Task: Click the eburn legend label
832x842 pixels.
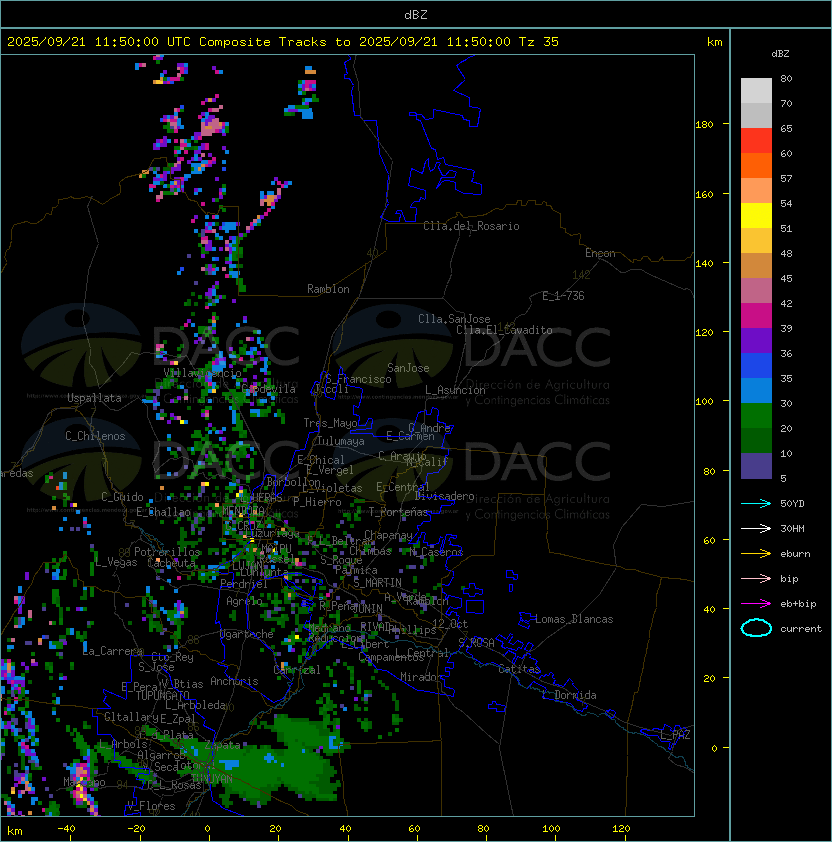Action: pos(795,554)
